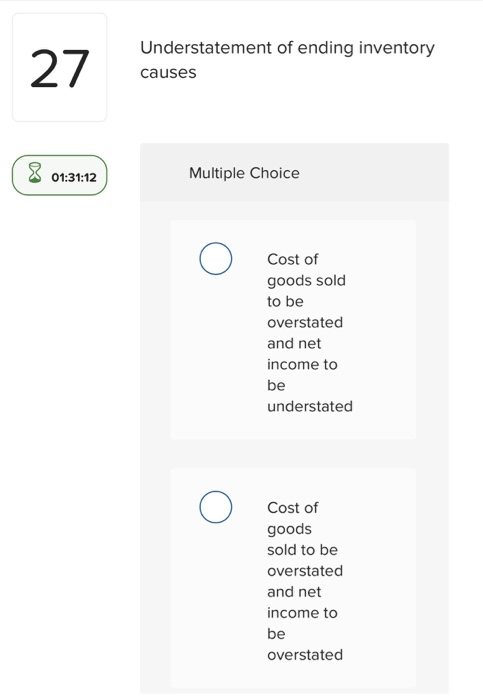Click the hourglass timer icon

(35, 173)
